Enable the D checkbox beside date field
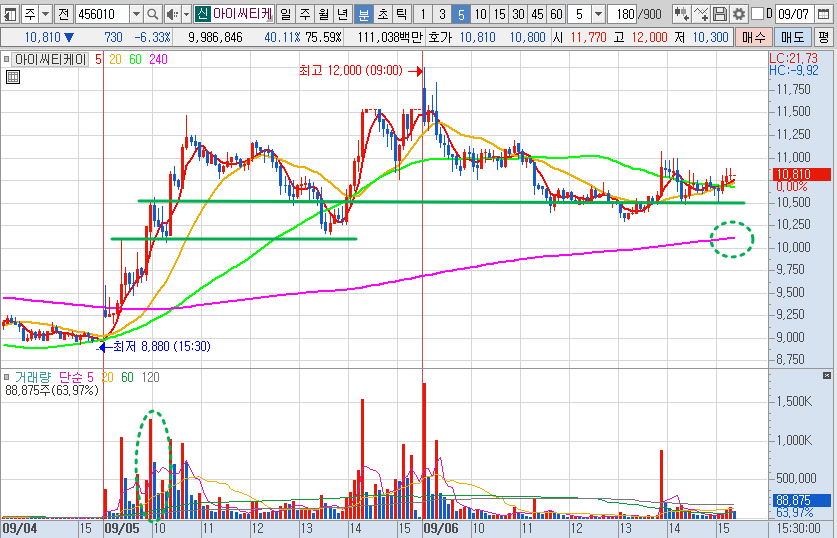837x538 pixels. 757,14
